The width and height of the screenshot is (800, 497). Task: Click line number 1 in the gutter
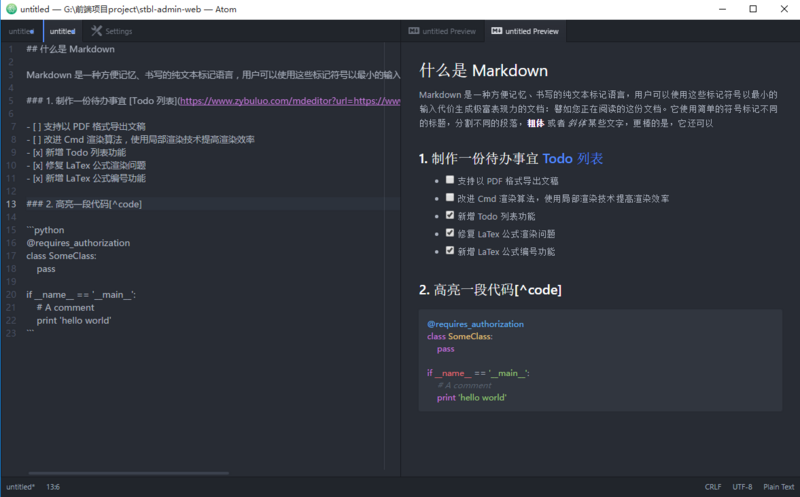click(x=11, y=49)
